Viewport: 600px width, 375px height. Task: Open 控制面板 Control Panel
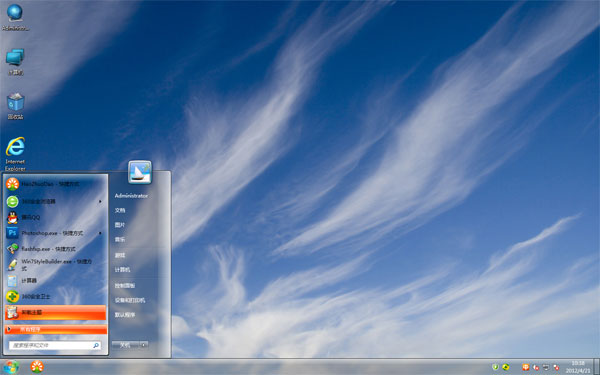(x=125, y=285)
